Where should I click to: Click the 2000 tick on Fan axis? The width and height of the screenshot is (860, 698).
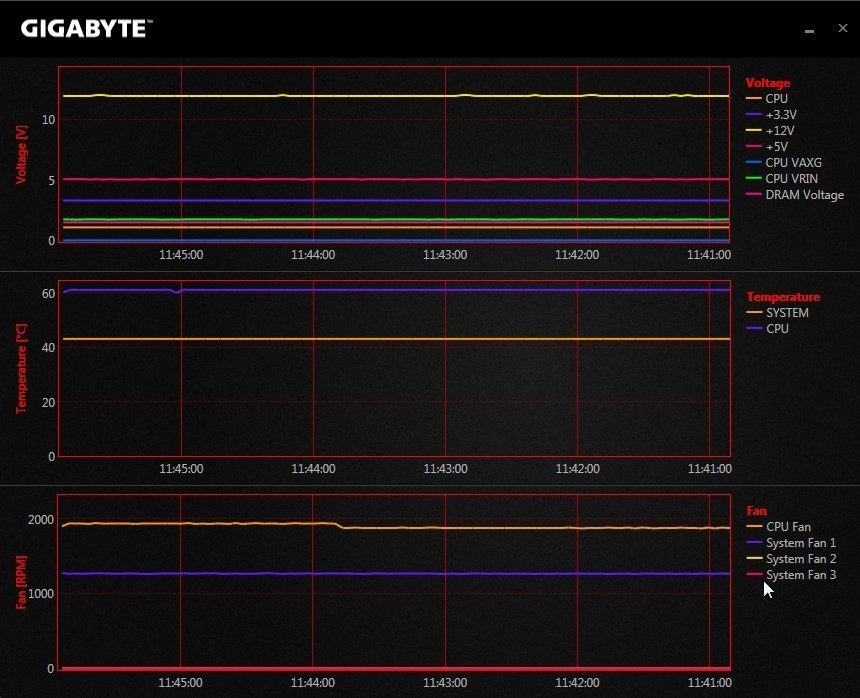click(x=41, y=520)
